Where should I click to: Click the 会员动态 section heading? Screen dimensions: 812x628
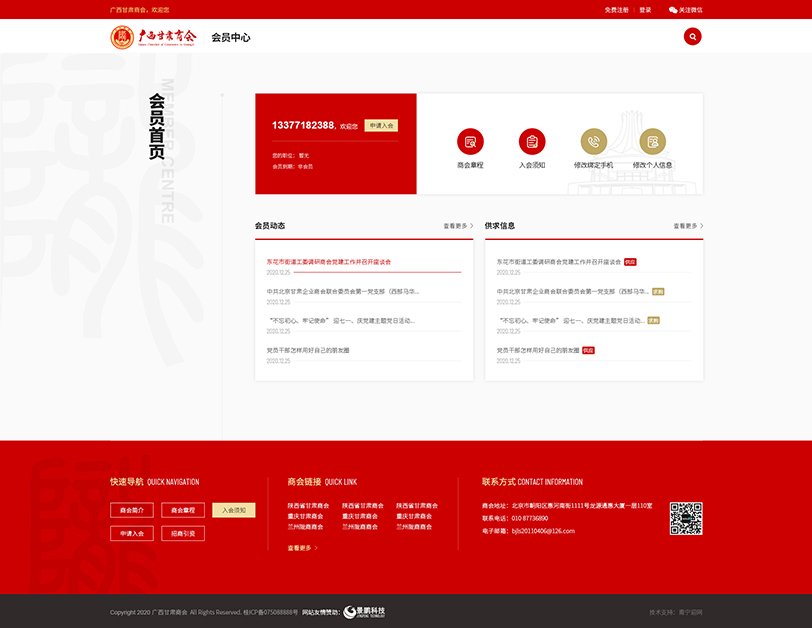point(270,226)
